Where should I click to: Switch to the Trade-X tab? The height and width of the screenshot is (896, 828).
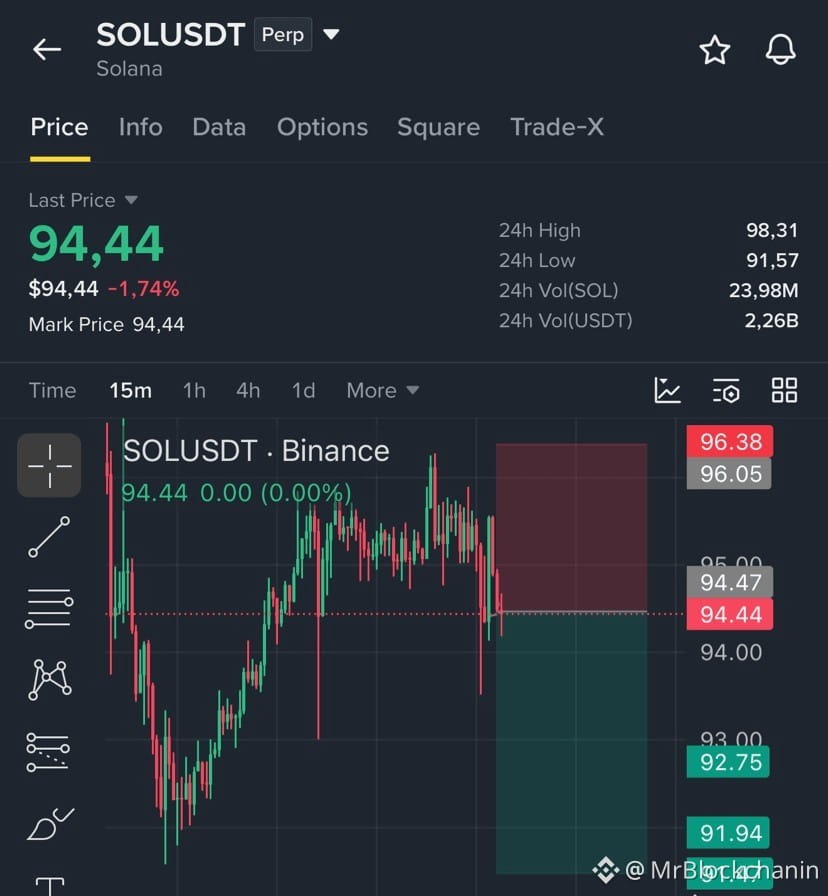tap(557, 127)
